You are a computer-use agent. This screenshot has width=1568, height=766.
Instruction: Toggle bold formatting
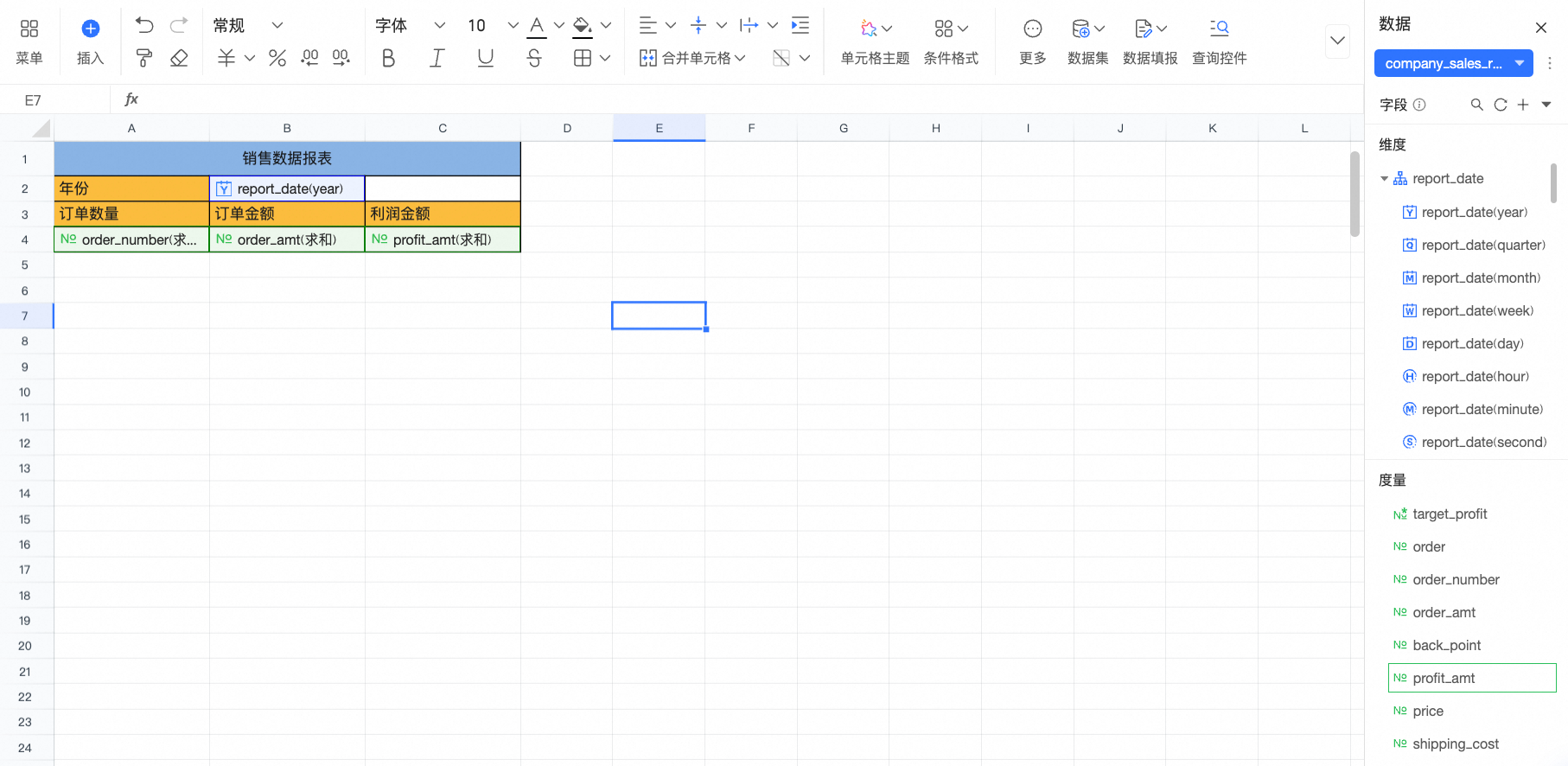click(x=388, y=58)
